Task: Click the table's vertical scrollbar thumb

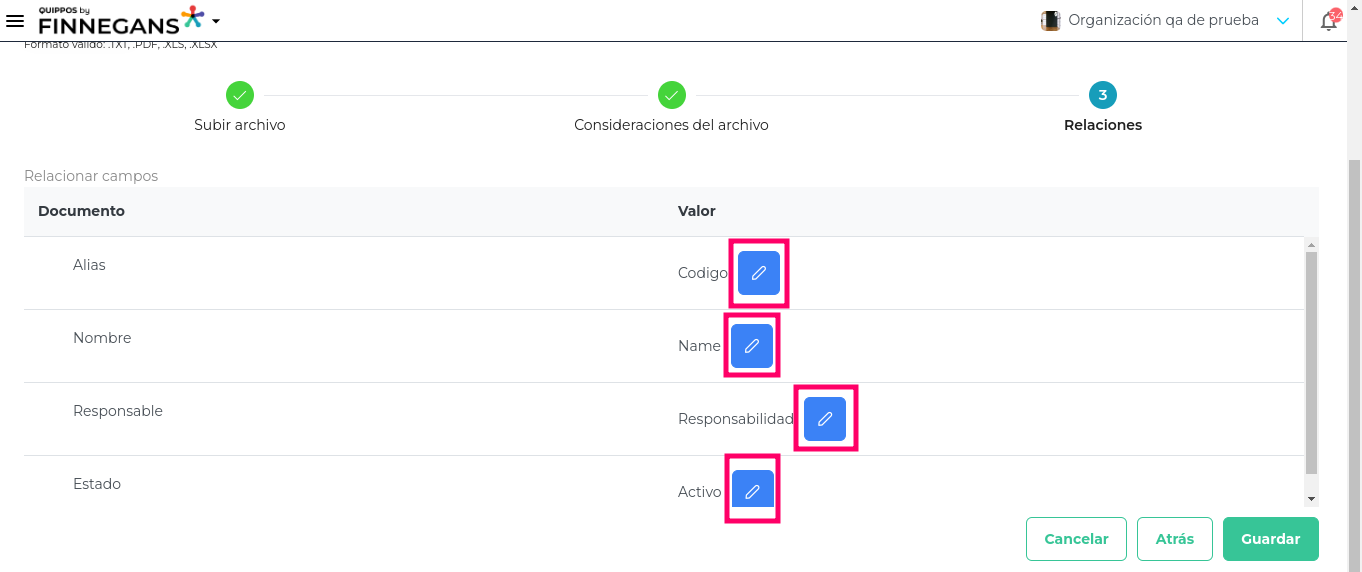Action: [1312, 360]
